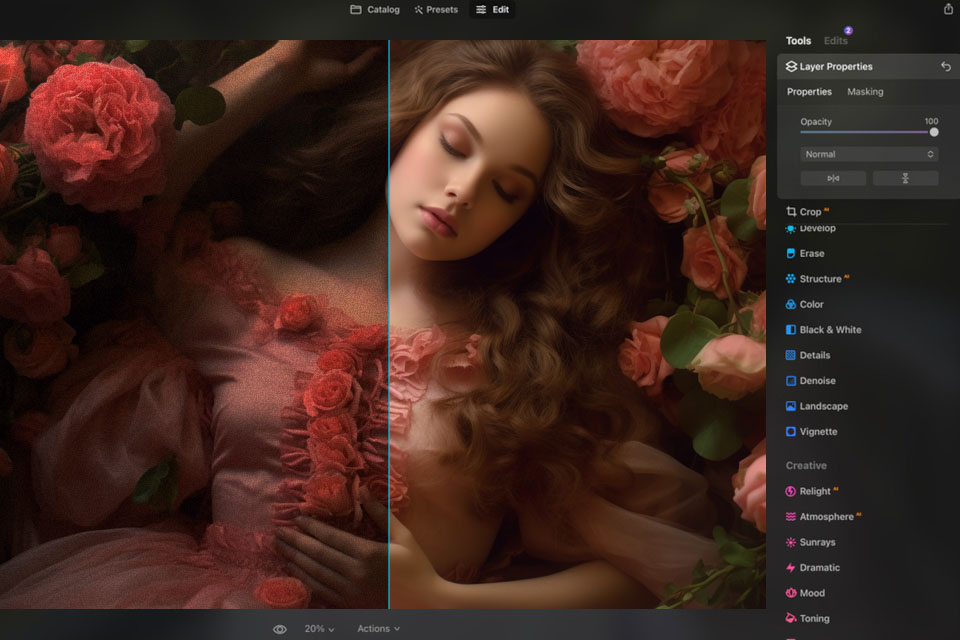960x640 pixels.
Task: Click the Dramatic lightning icon
Action: [x=790, y=568]
